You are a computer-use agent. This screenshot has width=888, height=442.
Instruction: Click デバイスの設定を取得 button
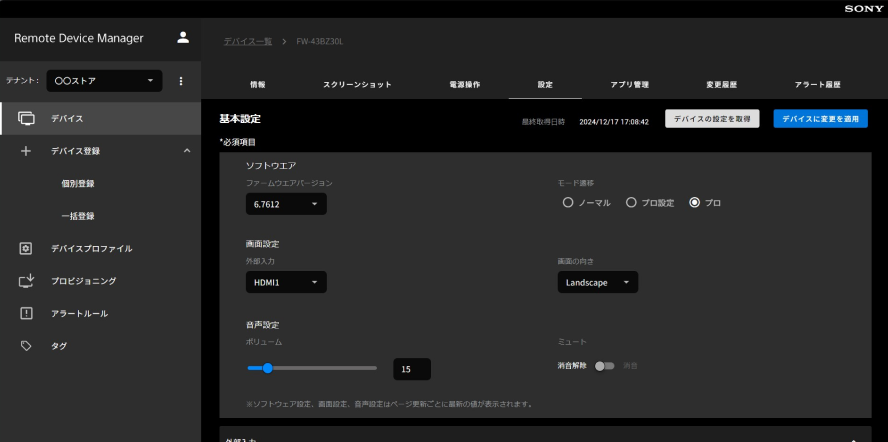pos(712,118)
